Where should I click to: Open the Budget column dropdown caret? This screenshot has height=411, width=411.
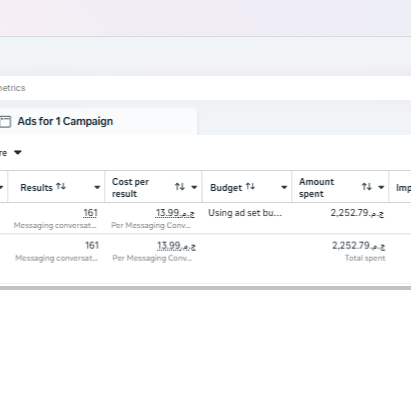[284, 187]
